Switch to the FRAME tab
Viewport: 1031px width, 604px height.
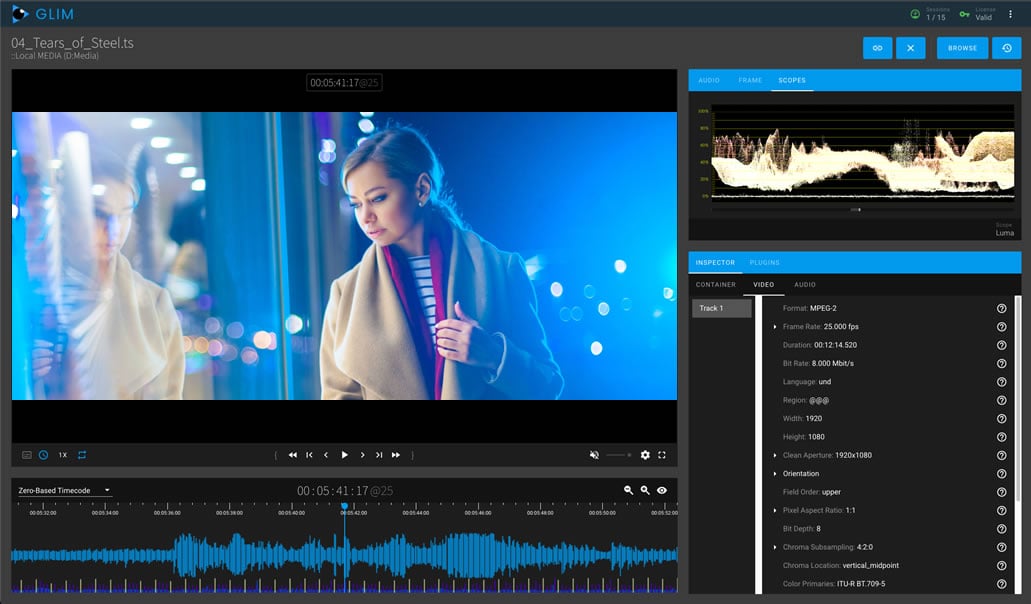click(750, 80)
